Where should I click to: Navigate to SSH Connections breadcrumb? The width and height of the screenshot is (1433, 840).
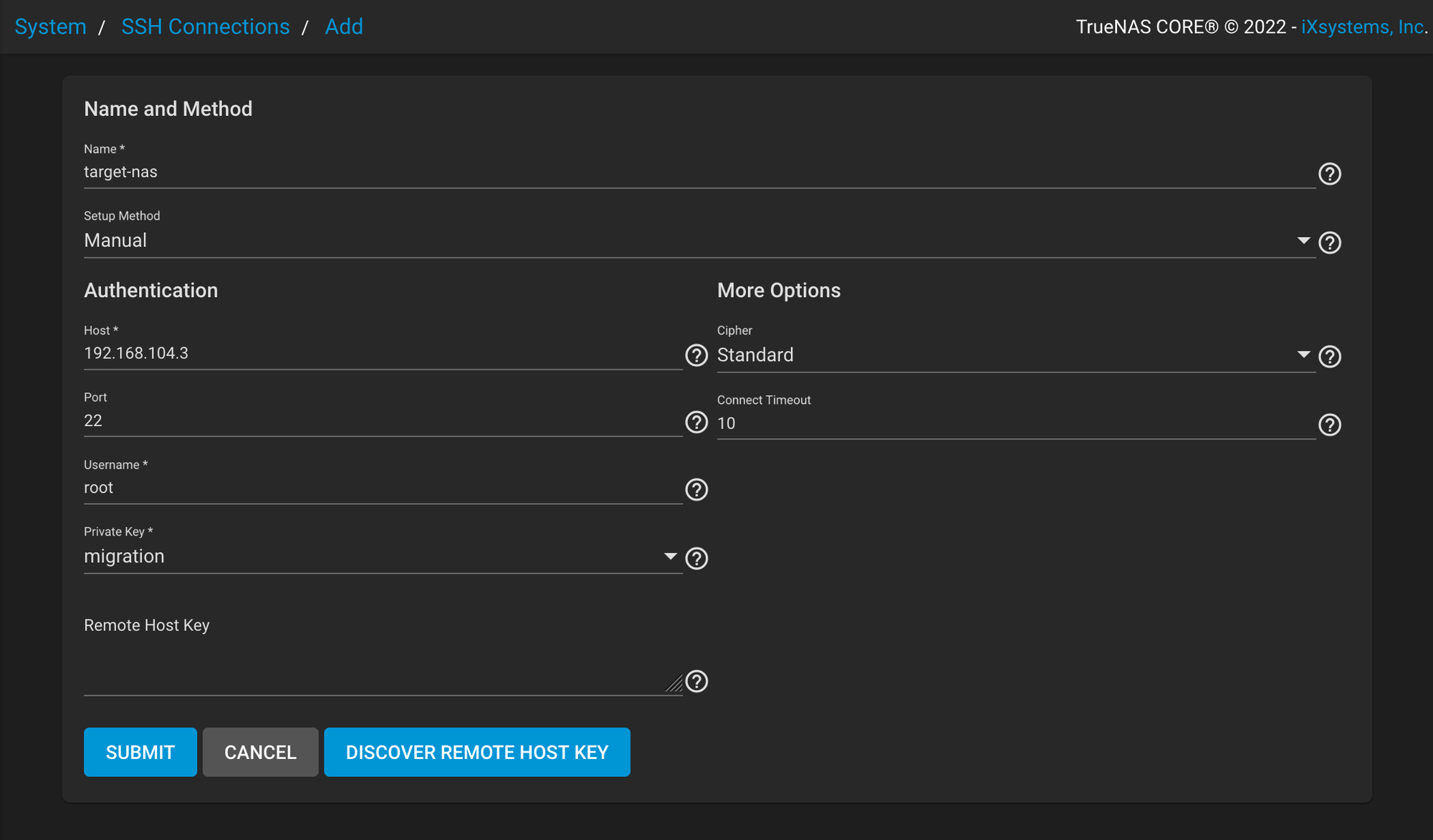coord(206,26)
